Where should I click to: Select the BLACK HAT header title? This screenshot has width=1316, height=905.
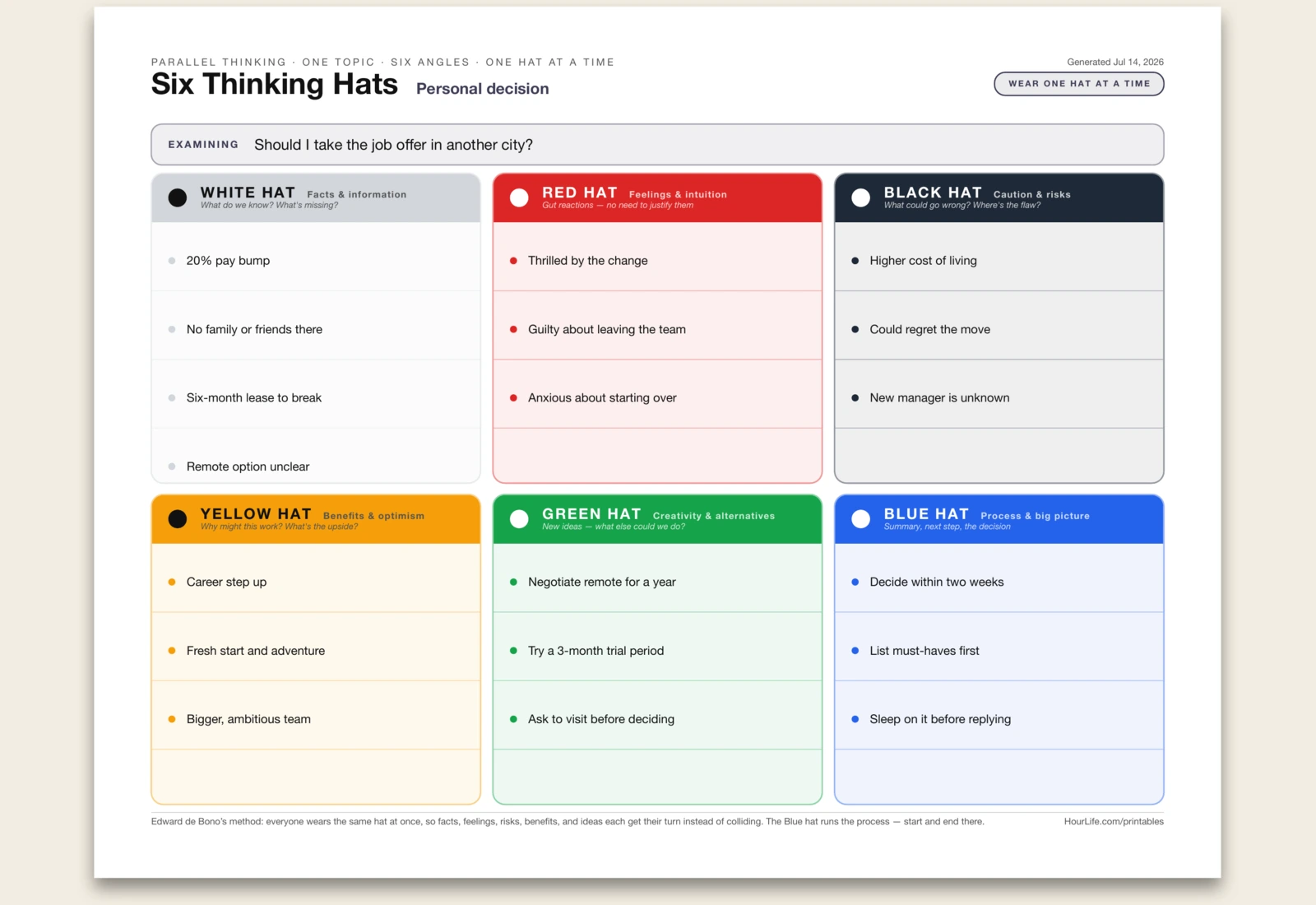[933, 193]
